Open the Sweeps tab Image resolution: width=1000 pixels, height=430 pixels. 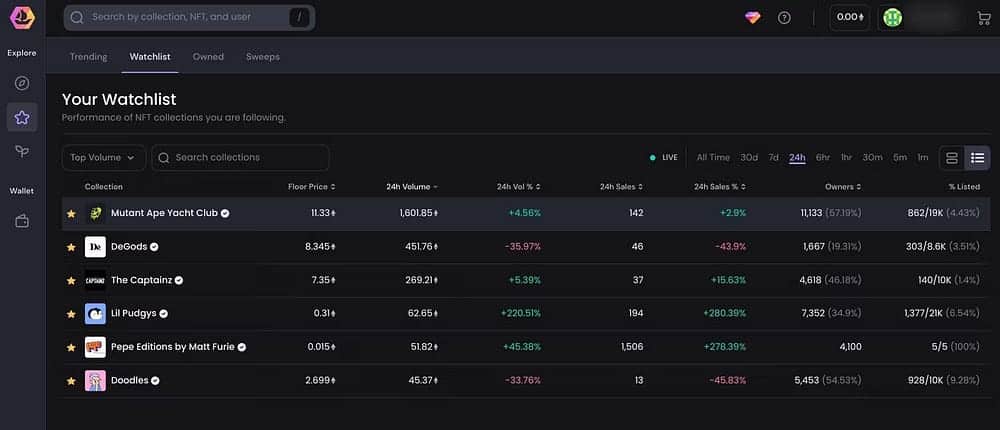click(263, 57)
